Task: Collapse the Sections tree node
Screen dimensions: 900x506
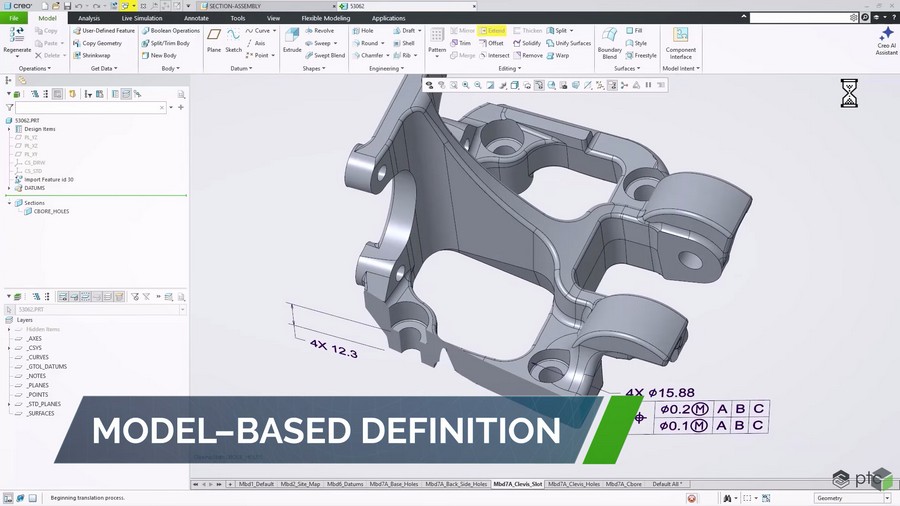Action: coord(9,203)
